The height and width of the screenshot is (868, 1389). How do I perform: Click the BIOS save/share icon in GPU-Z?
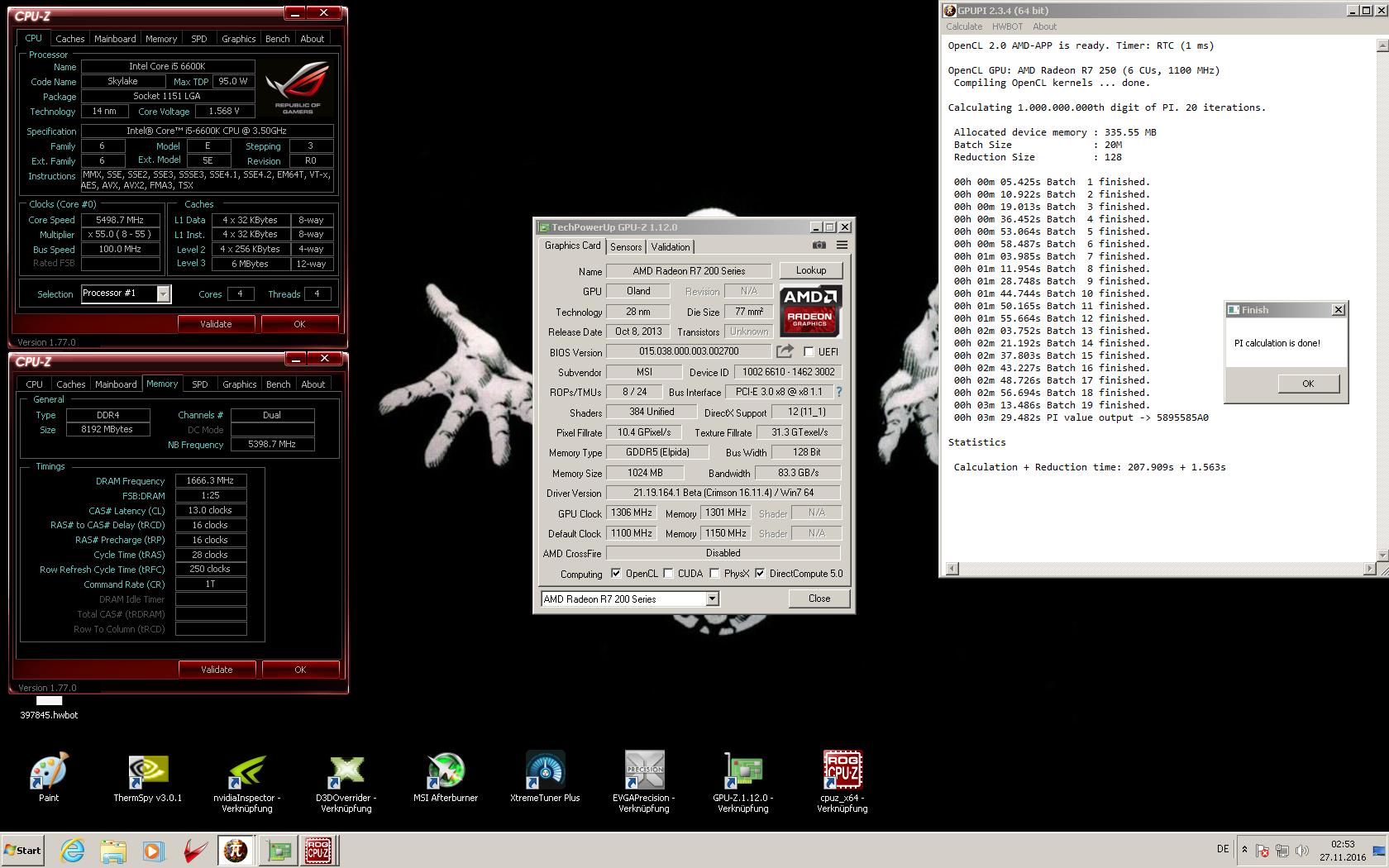tap(785, 351)
